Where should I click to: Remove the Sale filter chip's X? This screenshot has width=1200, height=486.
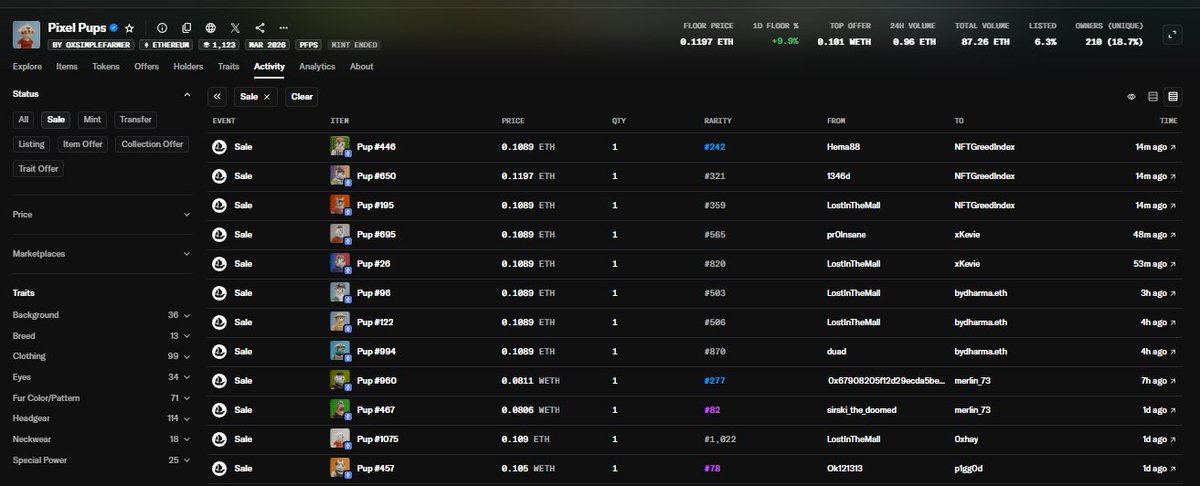[x=267, y=97]
